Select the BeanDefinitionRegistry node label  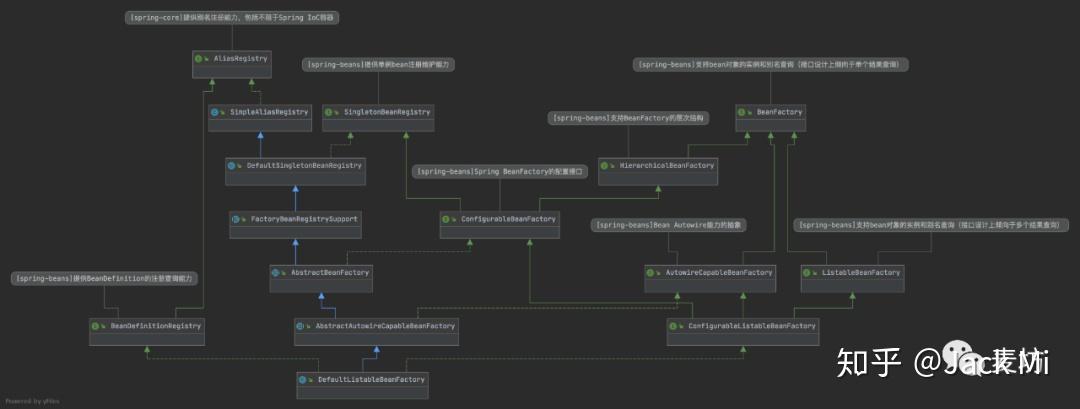155,326
